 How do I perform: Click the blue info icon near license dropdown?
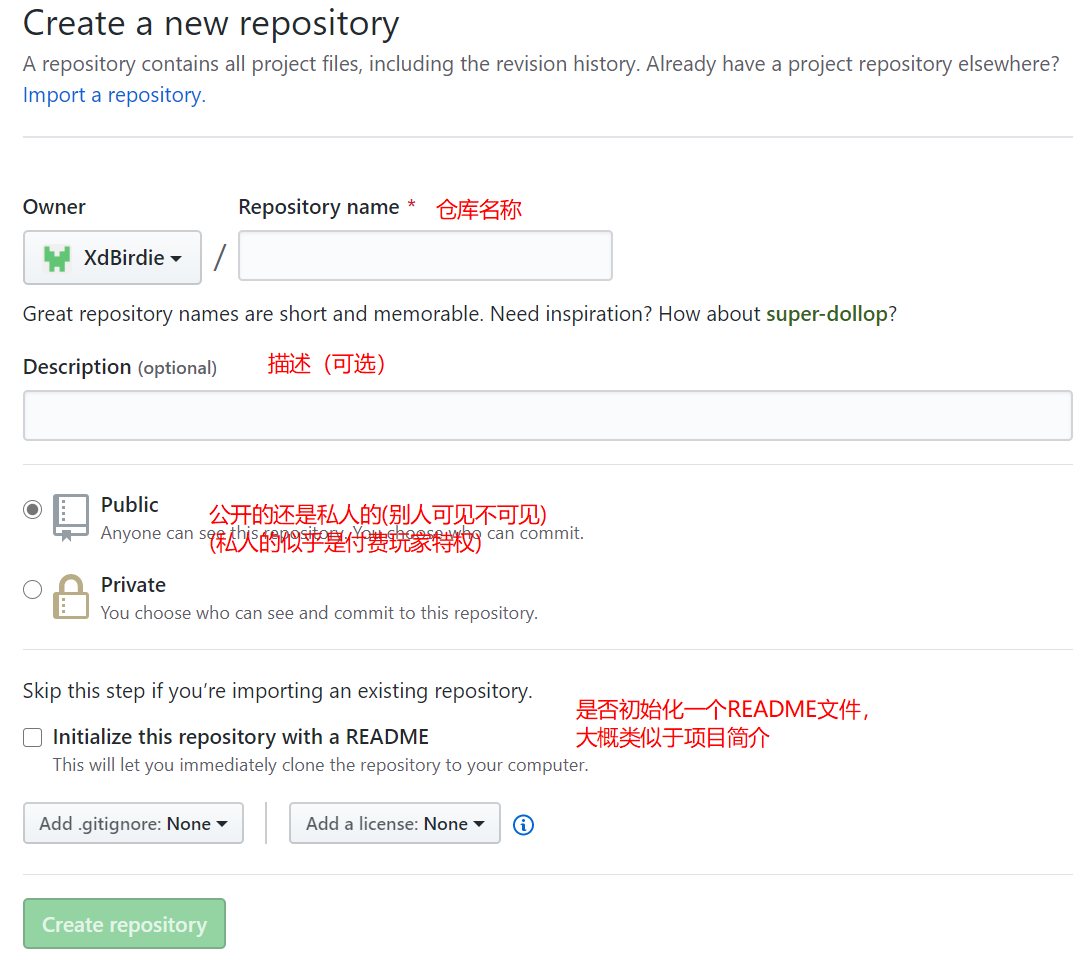point(523,824)
